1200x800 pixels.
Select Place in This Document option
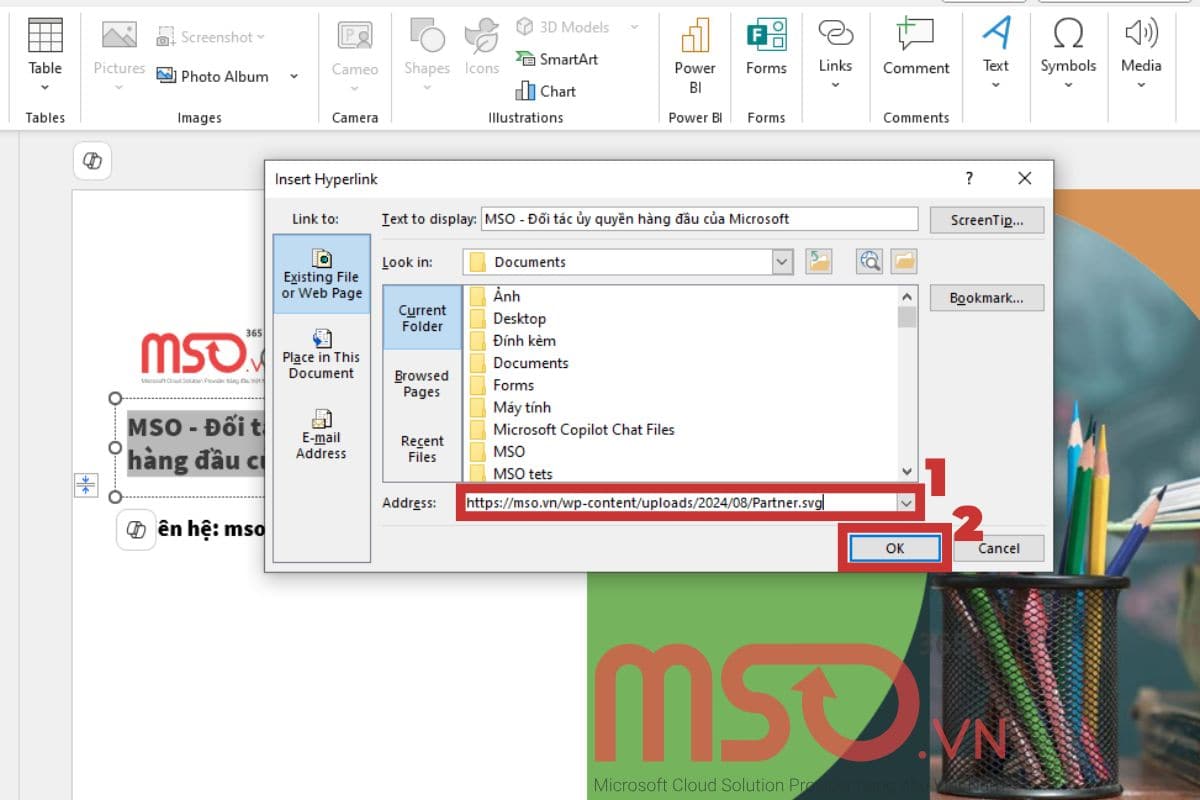tap(321, 354)
